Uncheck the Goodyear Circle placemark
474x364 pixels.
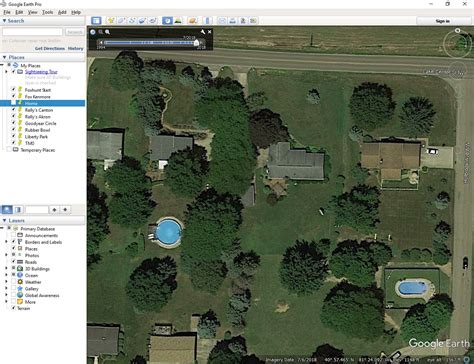(13, 123)
